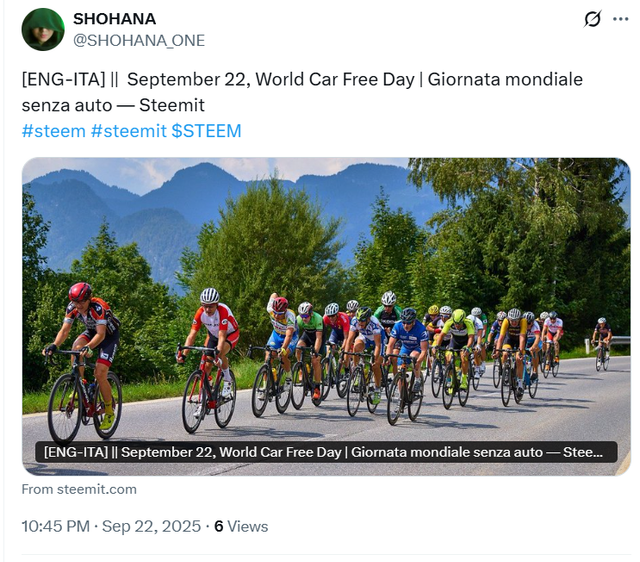This screenshot has height=562, width=640.
Task: Visit the @SHOHANA_ONE handle
Action: click(x=139, y=40)
